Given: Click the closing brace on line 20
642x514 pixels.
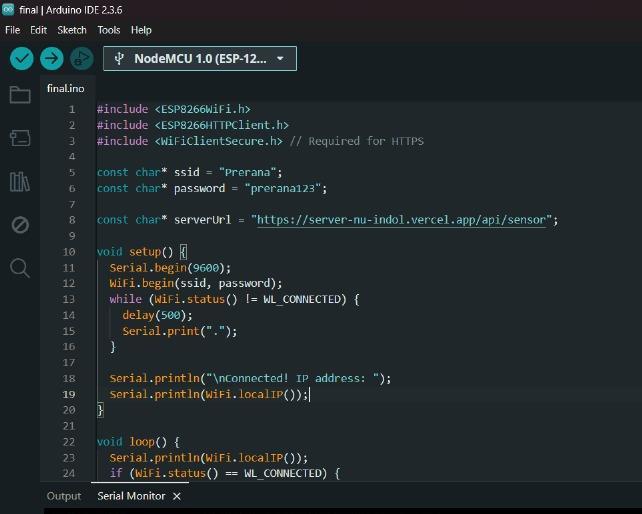Looking at the screenshot, I should point(100,410).
